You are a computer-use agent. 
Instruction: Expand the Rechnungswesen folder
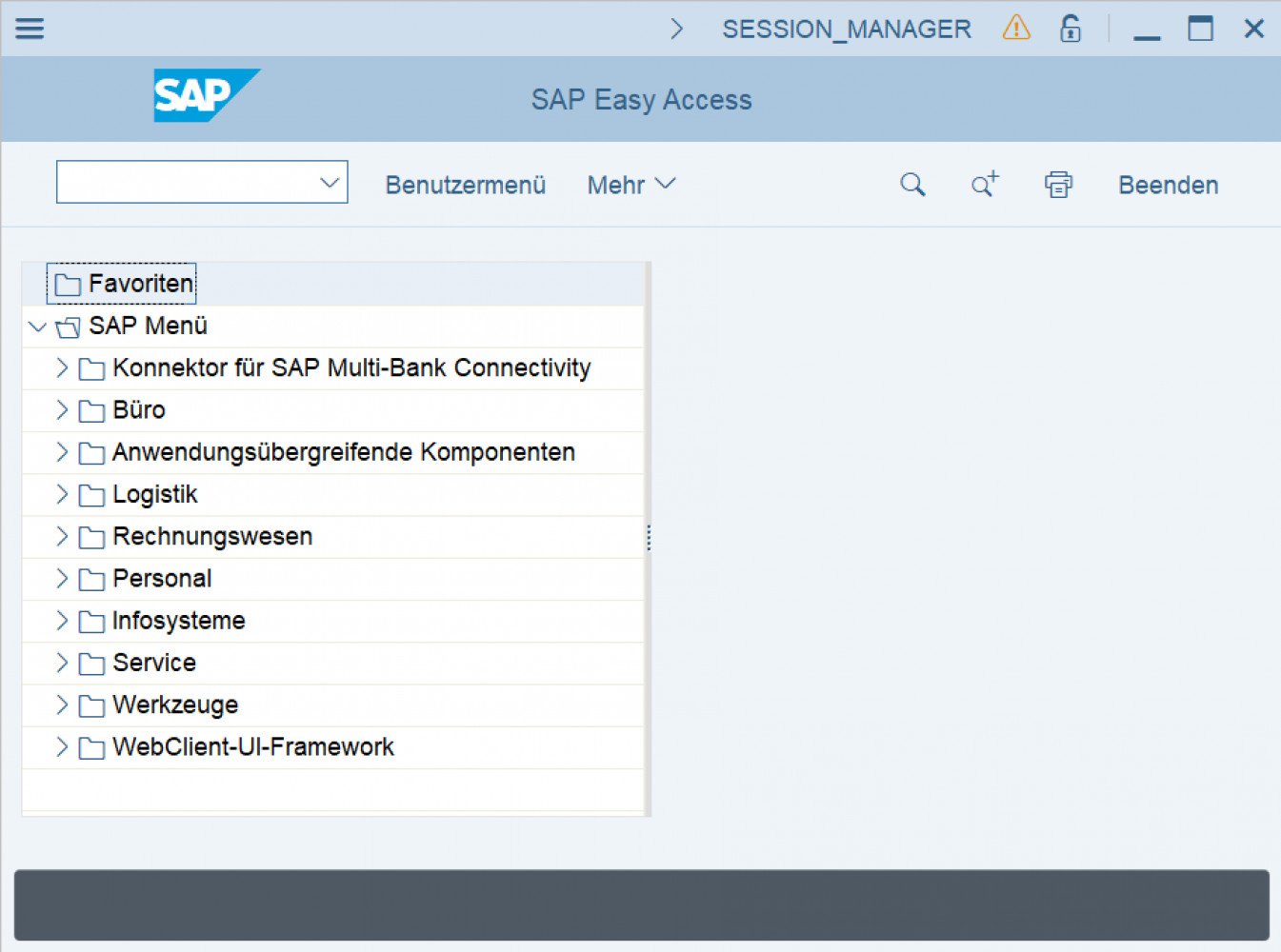coord(62,537)
